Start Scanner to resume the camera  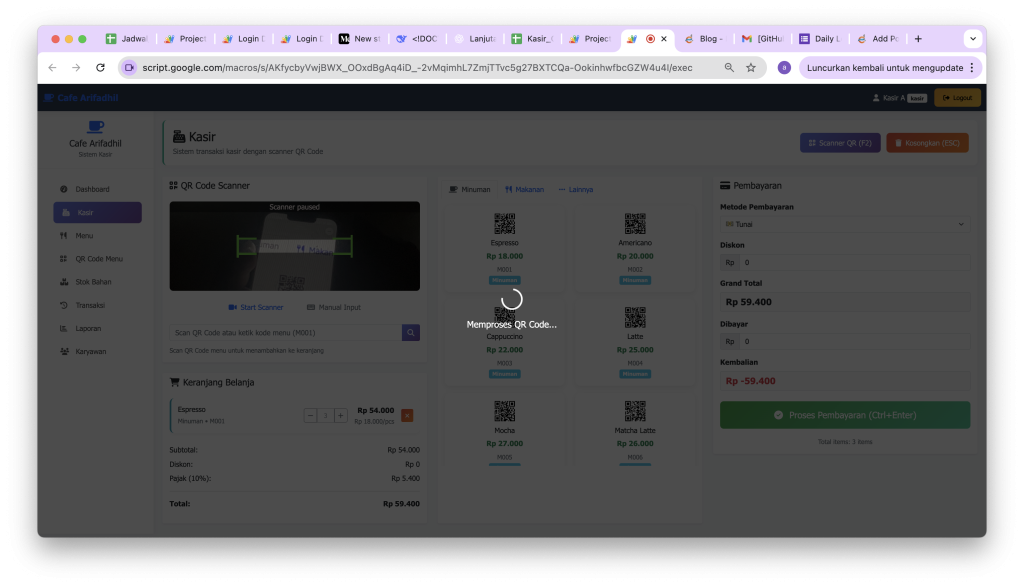pos(256,307)
